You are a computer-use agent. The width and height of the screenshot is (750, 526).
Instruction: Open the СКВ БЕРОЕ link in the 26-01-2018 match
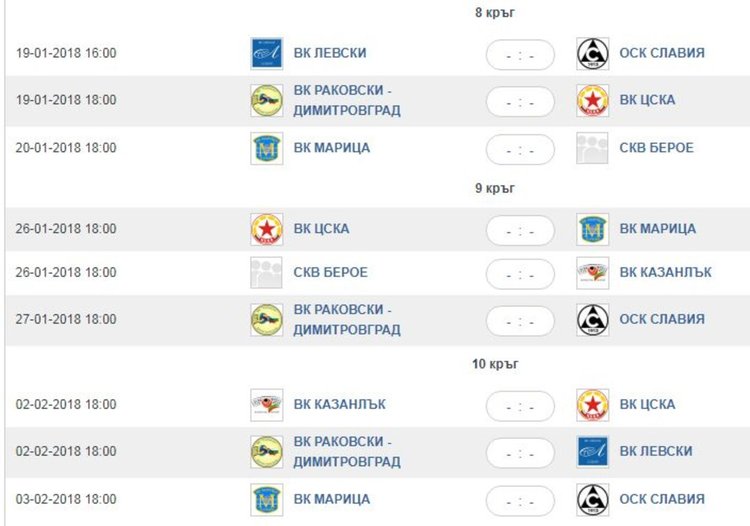tap(331, 273)
